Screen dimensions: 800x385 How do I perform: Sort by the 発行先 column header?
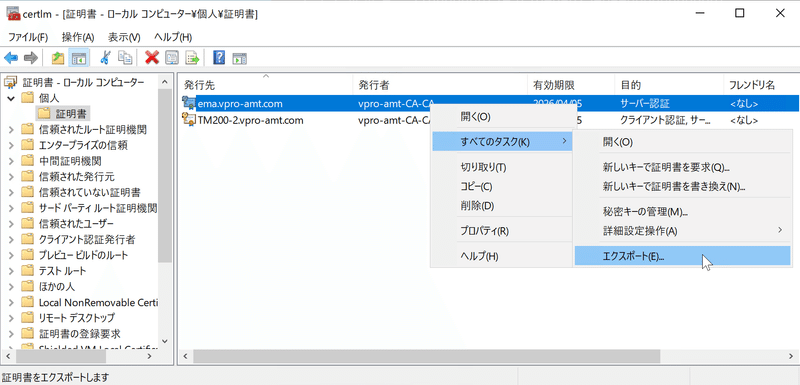pos(265,85)
